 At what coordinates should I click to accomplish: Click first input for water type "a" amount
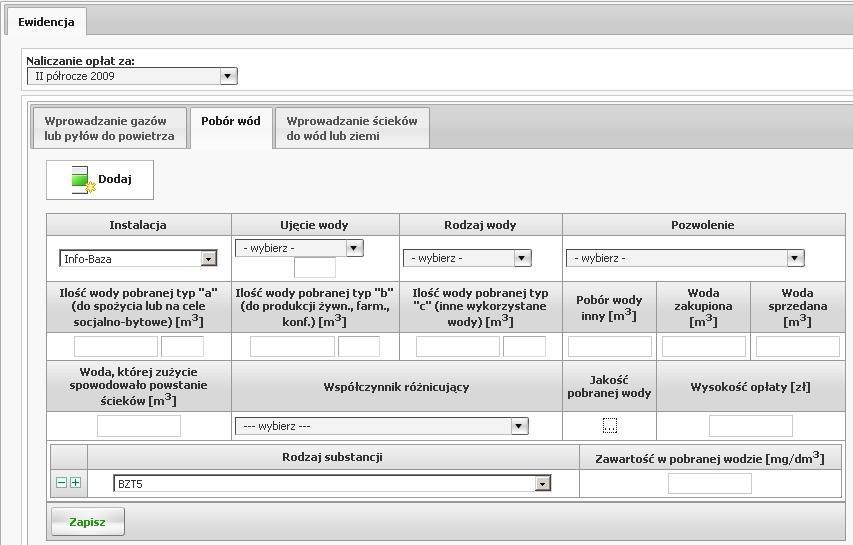[x=115, y=346]
